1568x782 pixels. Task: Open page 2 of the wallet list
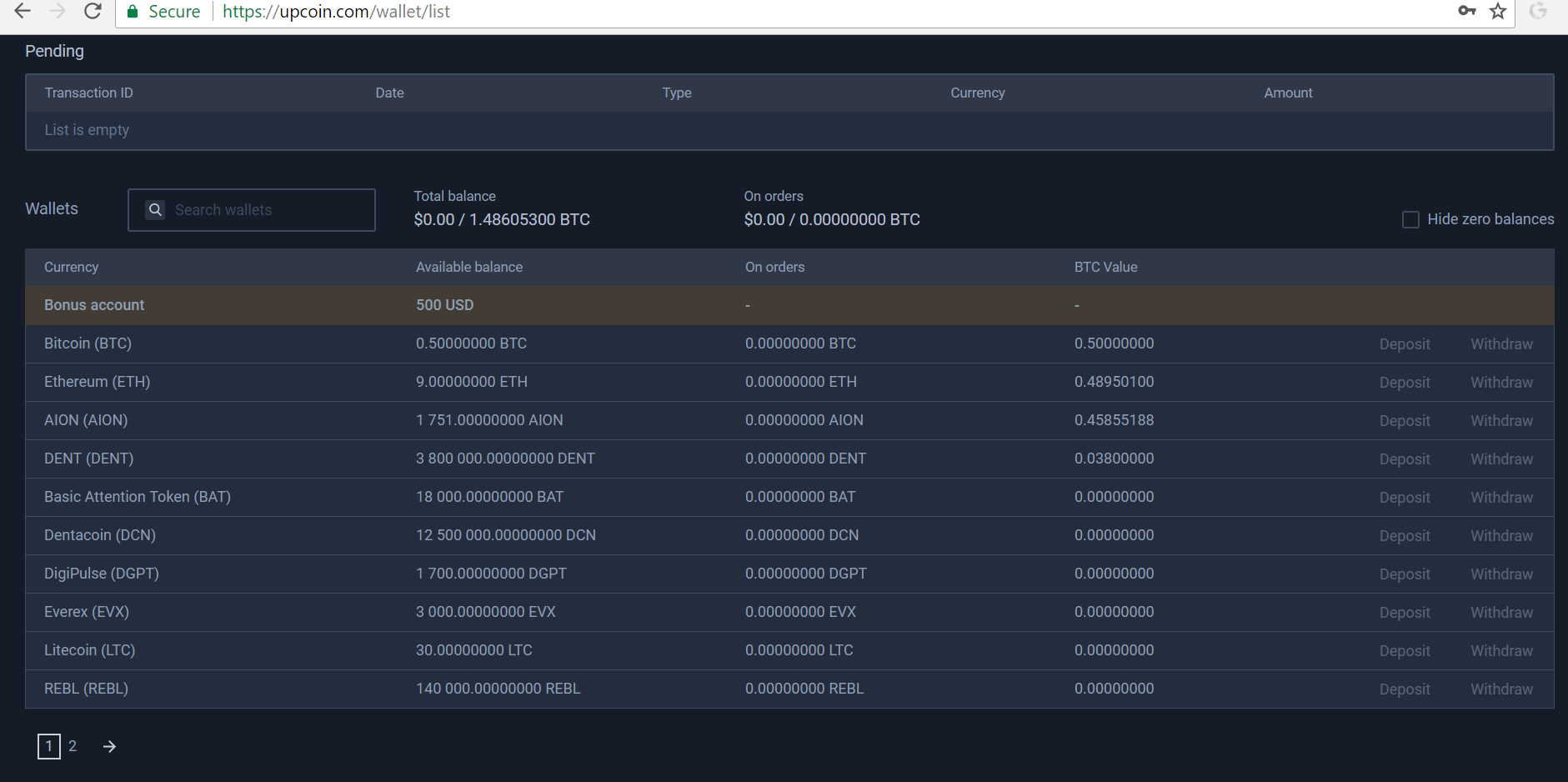[73, 746]
